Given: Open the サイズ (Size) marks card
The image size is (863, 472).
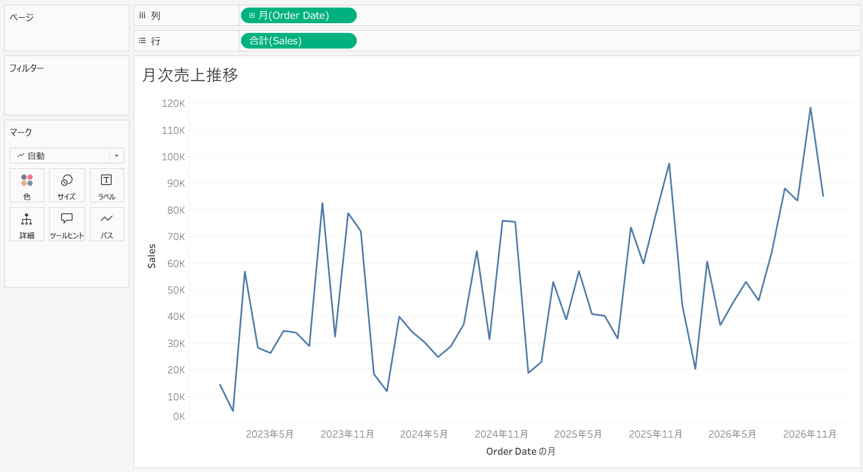Looking at the screenshot, I should [67, 186].
